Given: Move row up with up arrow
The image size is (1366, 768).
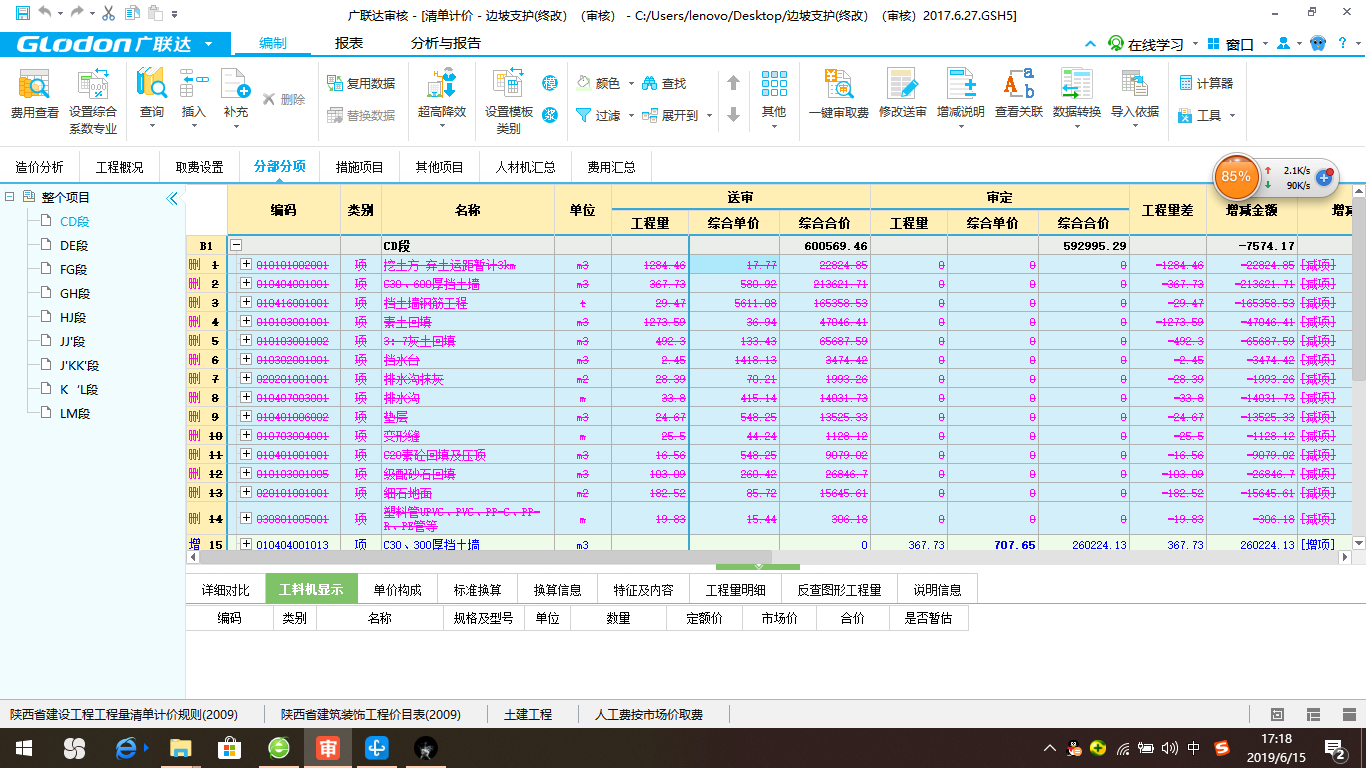Looking at the screenshot, I should (x=733, y=83).
